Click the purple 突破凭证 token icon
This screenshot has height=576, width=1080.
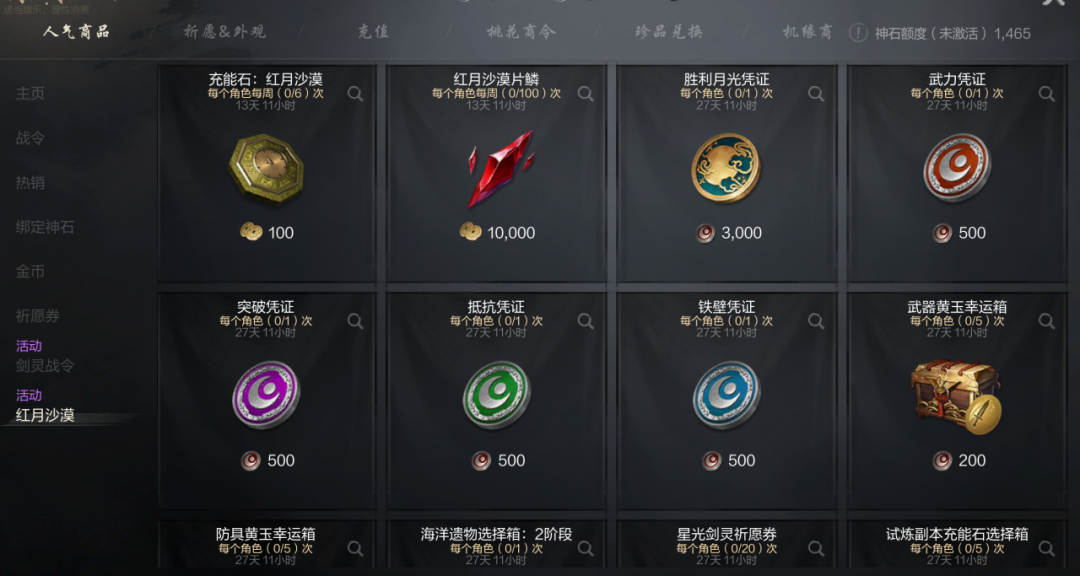[x=266, y=395]
